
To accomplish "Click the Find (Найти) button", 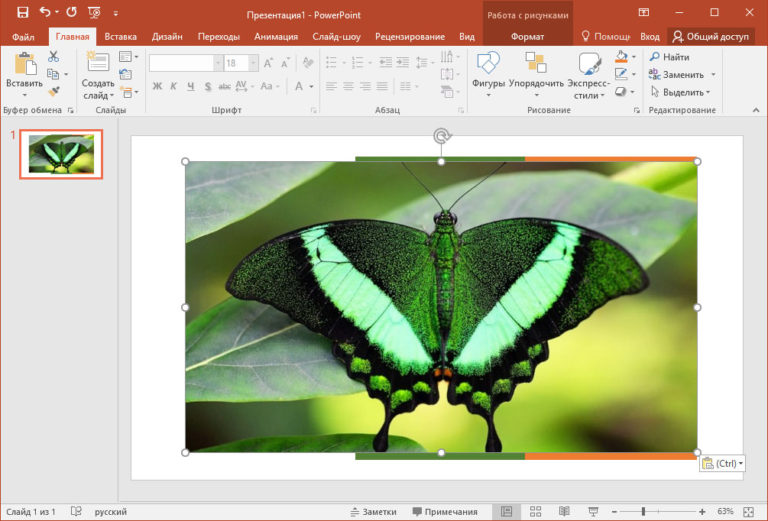I will point(669,57).
